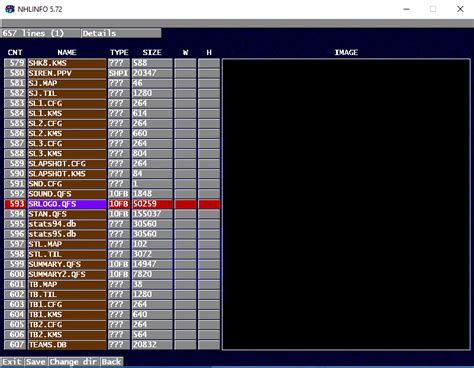The width and height of the screenshot is (474, 368).
Task: Select file TB.MAP
Action: [x=67, y=284]
